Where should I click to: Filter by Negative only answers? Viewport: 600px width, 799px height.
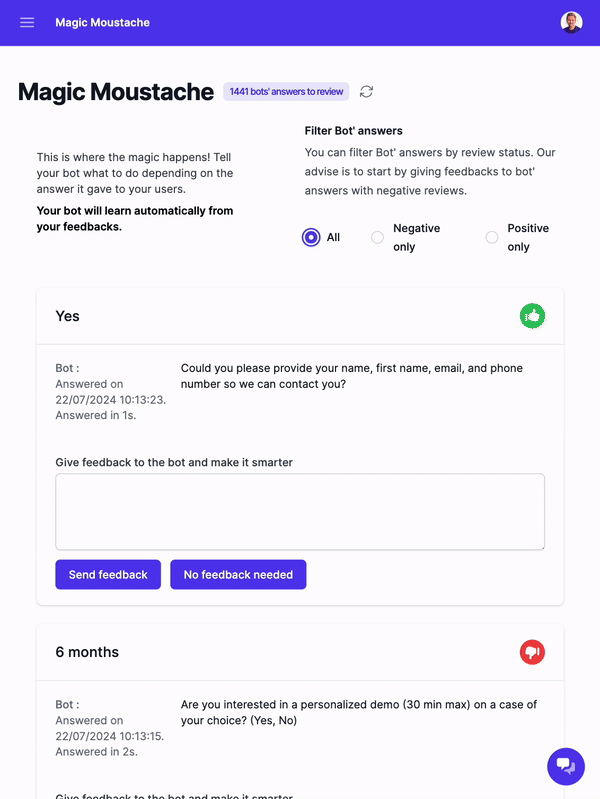click(x=377, y=237)
